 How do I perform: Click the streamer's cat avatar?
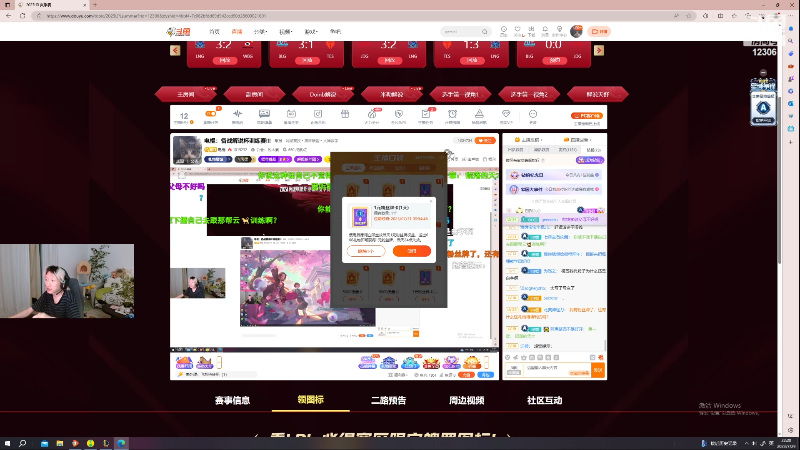click(x=187, y=149)
